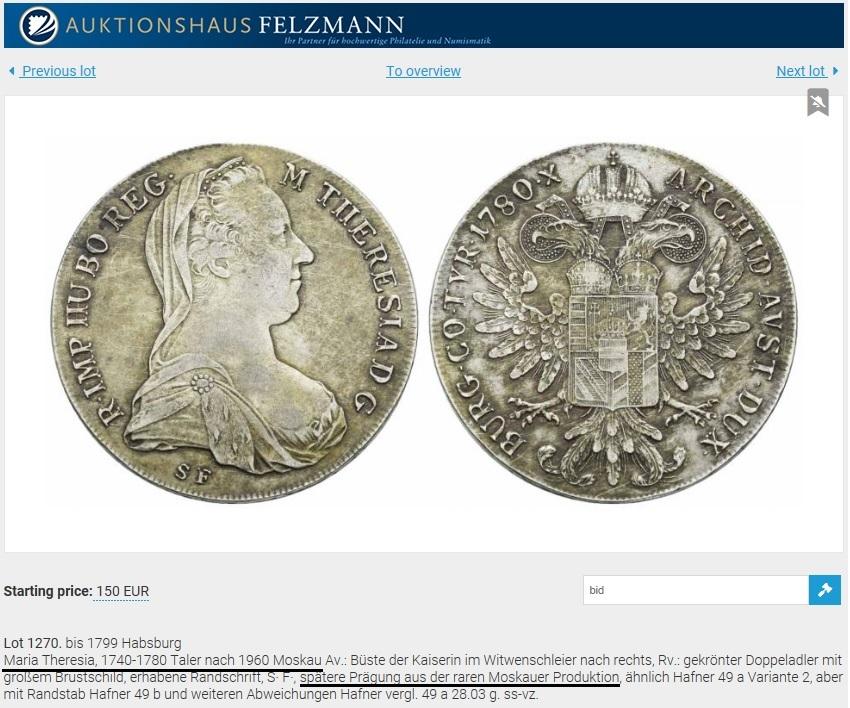The height and width of the screenshot is (708, 850).
Task: Click the coin obverse portrait image
Action: point(234,323)
